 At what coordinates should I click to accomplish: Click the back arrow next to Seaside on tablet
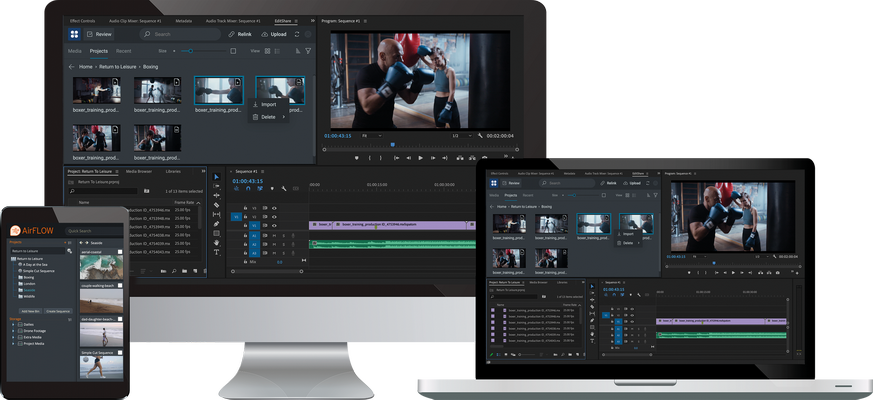tap(81, 243)
